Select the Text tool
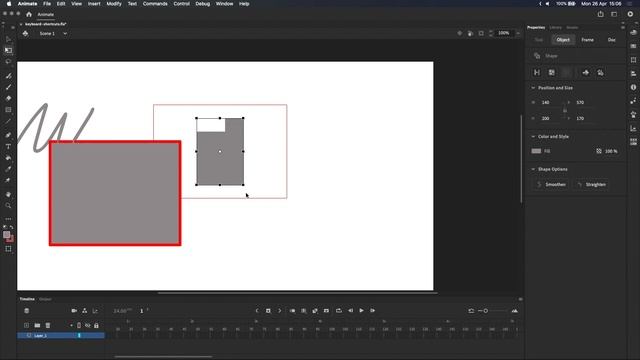The width and height of the screenshot is (640, 360). [x=8, y=146]
